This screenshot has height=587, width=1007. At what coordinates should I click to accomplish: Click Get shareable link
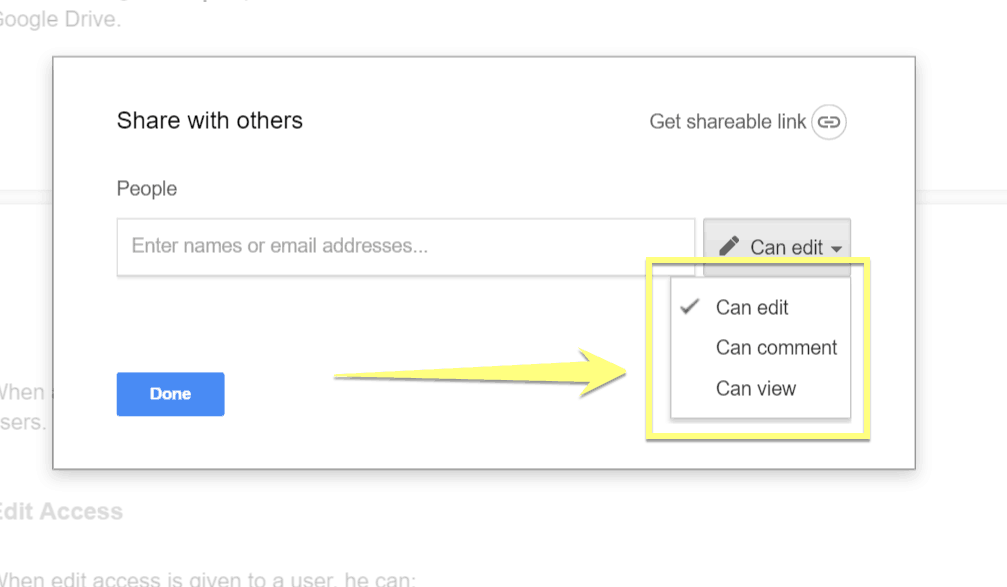point(728,121)
